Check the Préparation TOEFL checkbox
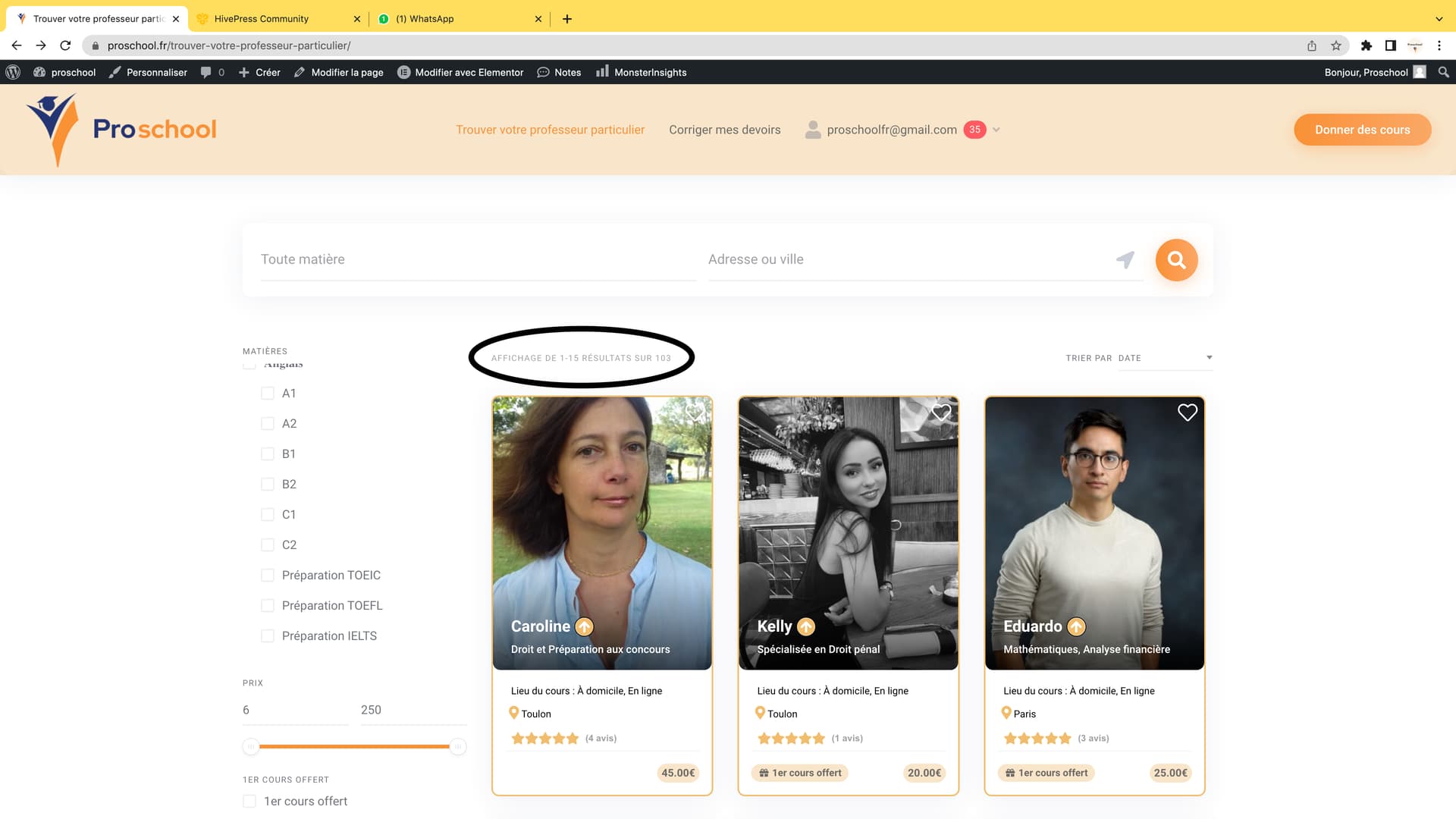This screenshot has height=819, width=1456. click(268, 606)
